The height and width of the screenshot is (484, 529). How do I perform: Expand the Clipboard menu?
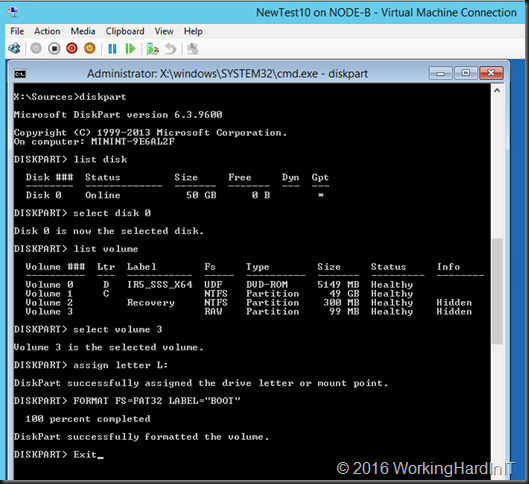tap(125, 31)
